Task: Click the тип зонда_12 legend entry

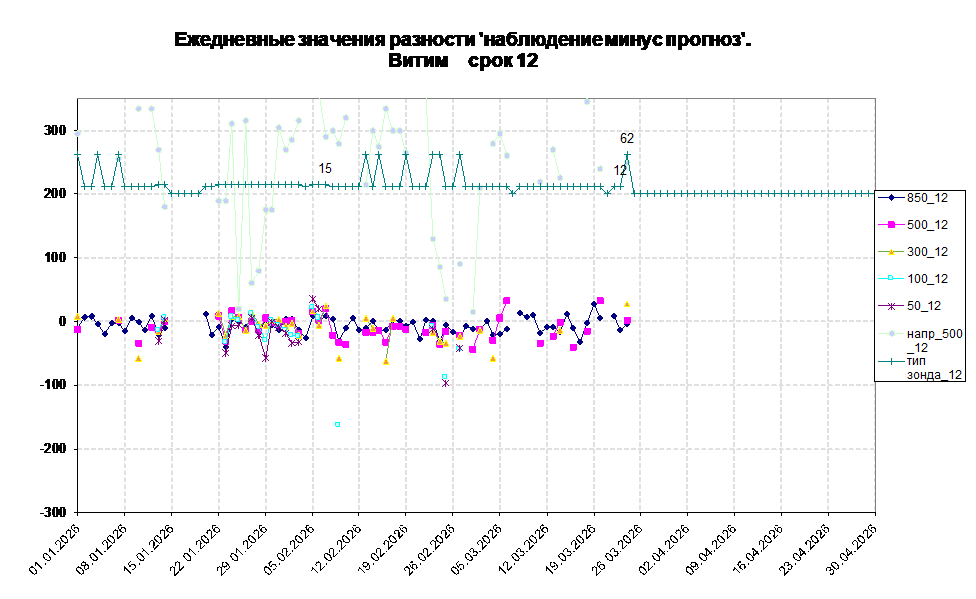Action: tap(921, 367)
